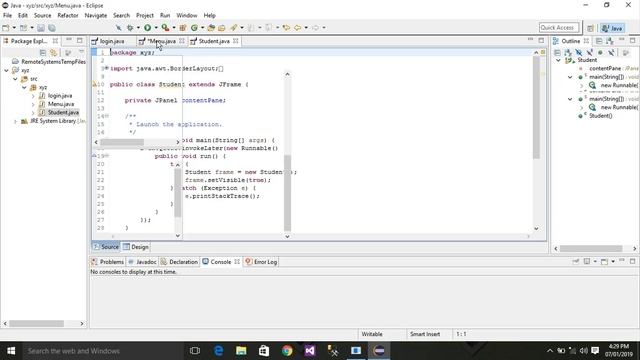The width and height of the screenshot is (640, 360).
Task: Click the Search flashlight toolbar icon
Action: pyautogui.click(x=233, y=28)
